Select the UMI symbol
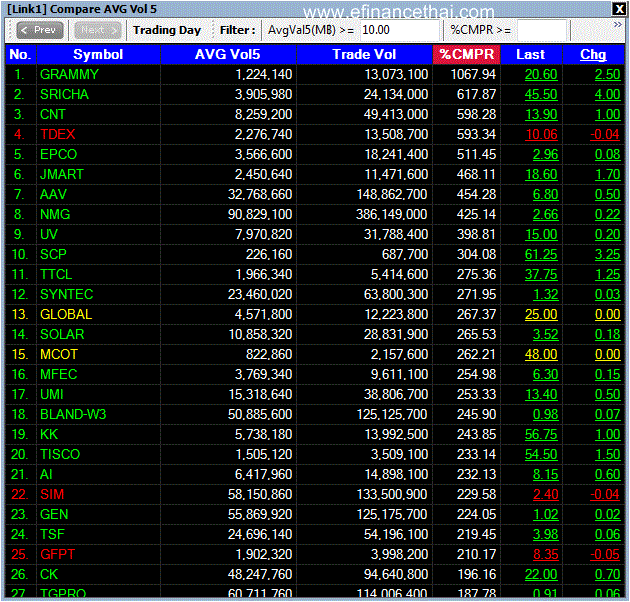This screenshot has width=630, height=602. 52,394
